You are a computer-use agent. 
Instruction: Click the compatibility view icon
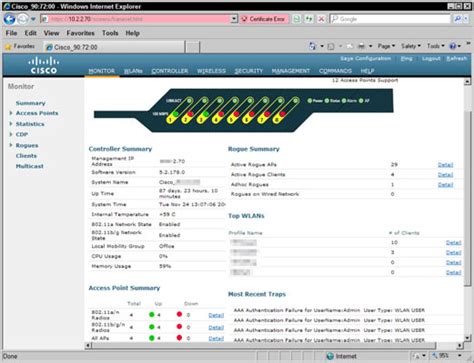tap(296, 19)
